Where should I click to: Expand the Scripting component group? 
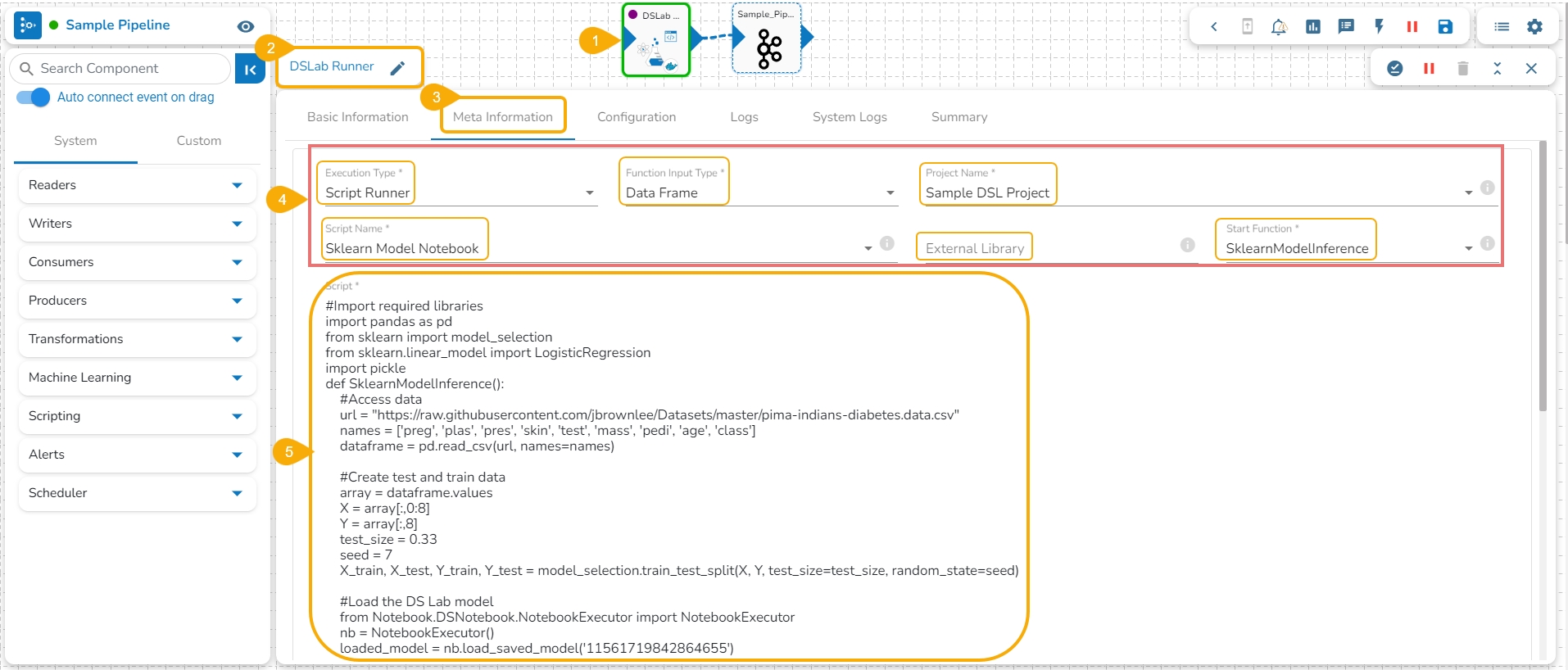[137, 416]
